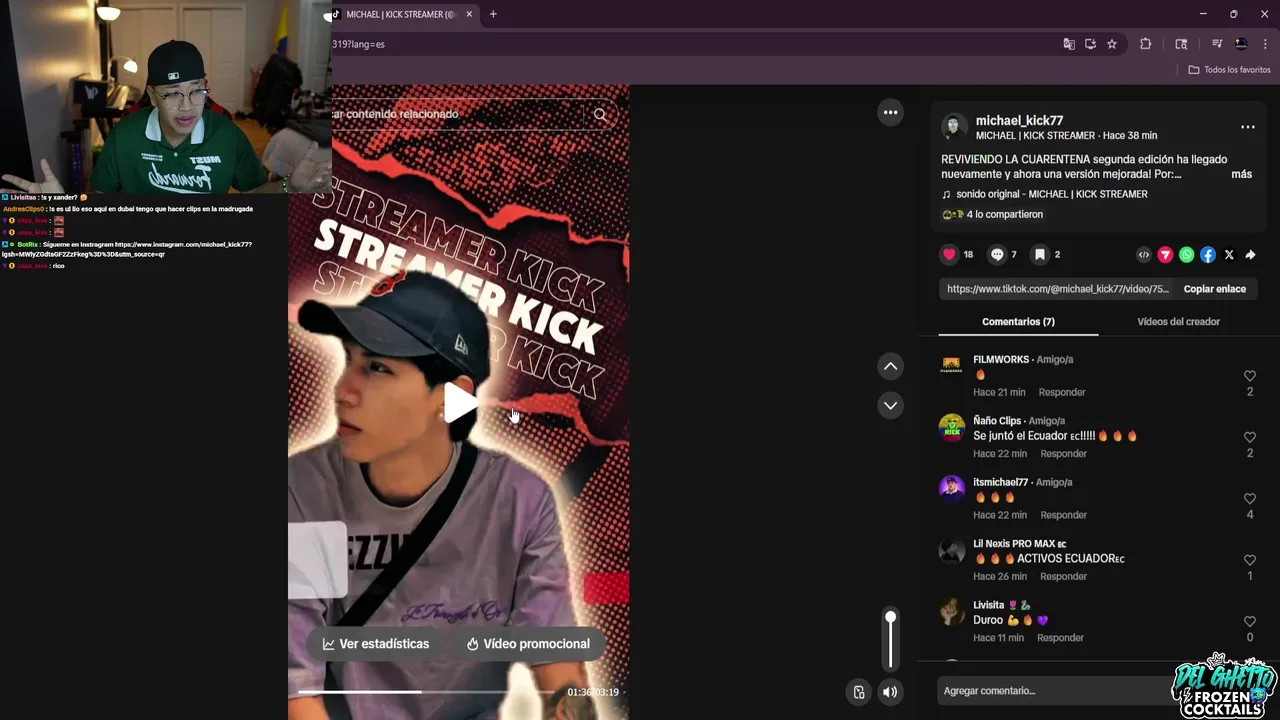Open the media controls icon in browser toolbar
The width and height of the screenshot is (1280, 720).
1217,44
